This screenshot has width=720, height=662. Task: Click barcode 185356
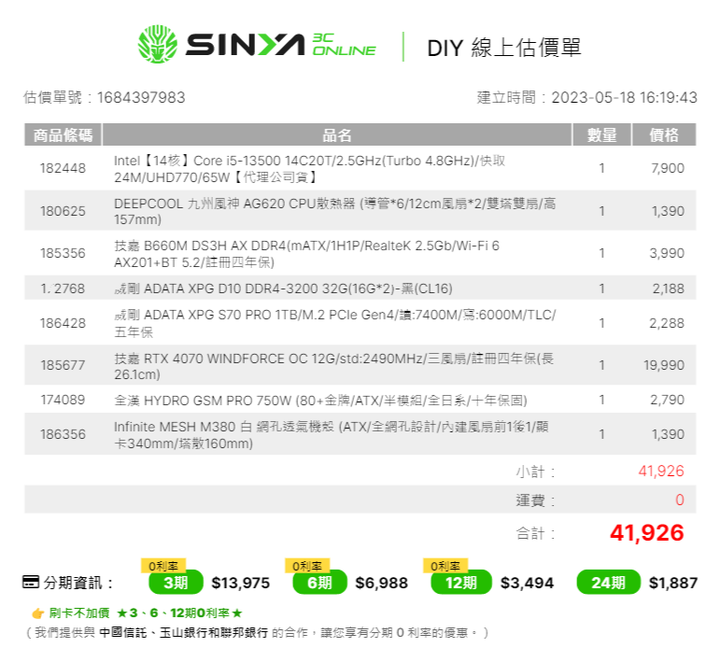(63, 253)
